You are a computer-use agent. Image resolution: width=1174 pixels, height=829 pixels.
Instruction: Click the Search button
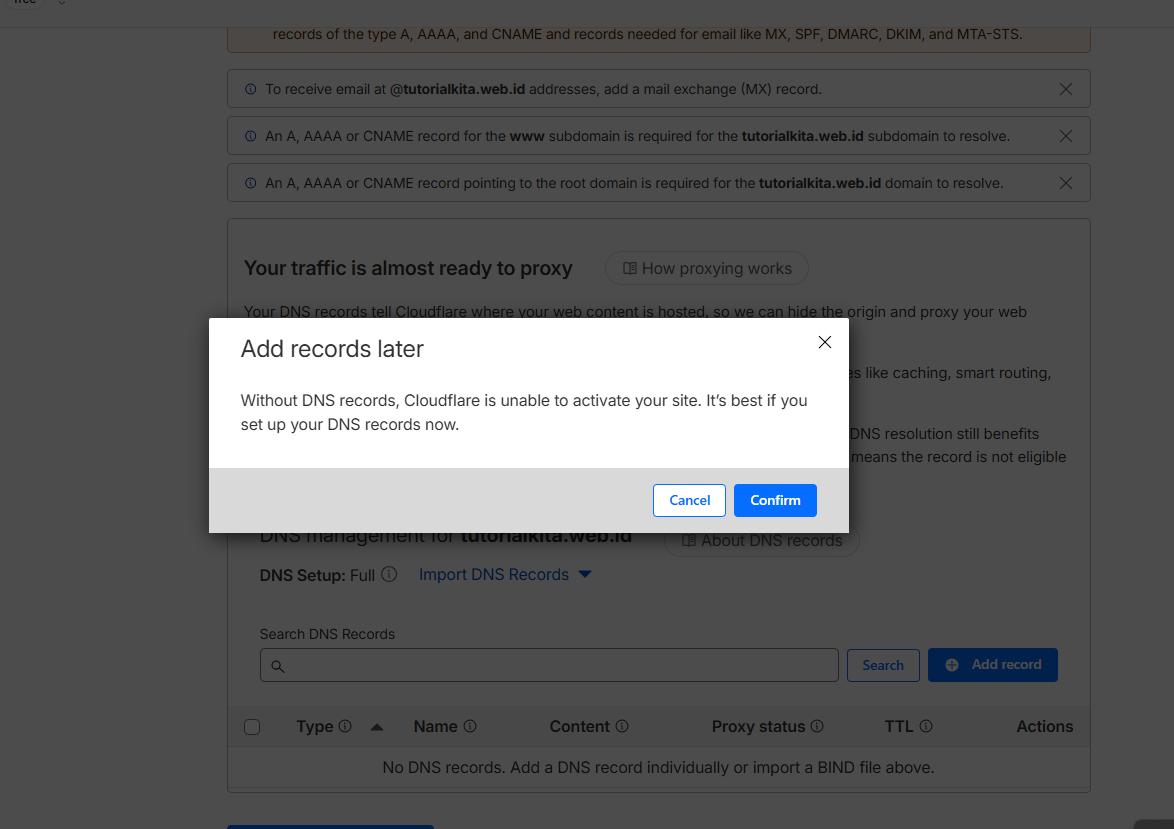point(883,665)
